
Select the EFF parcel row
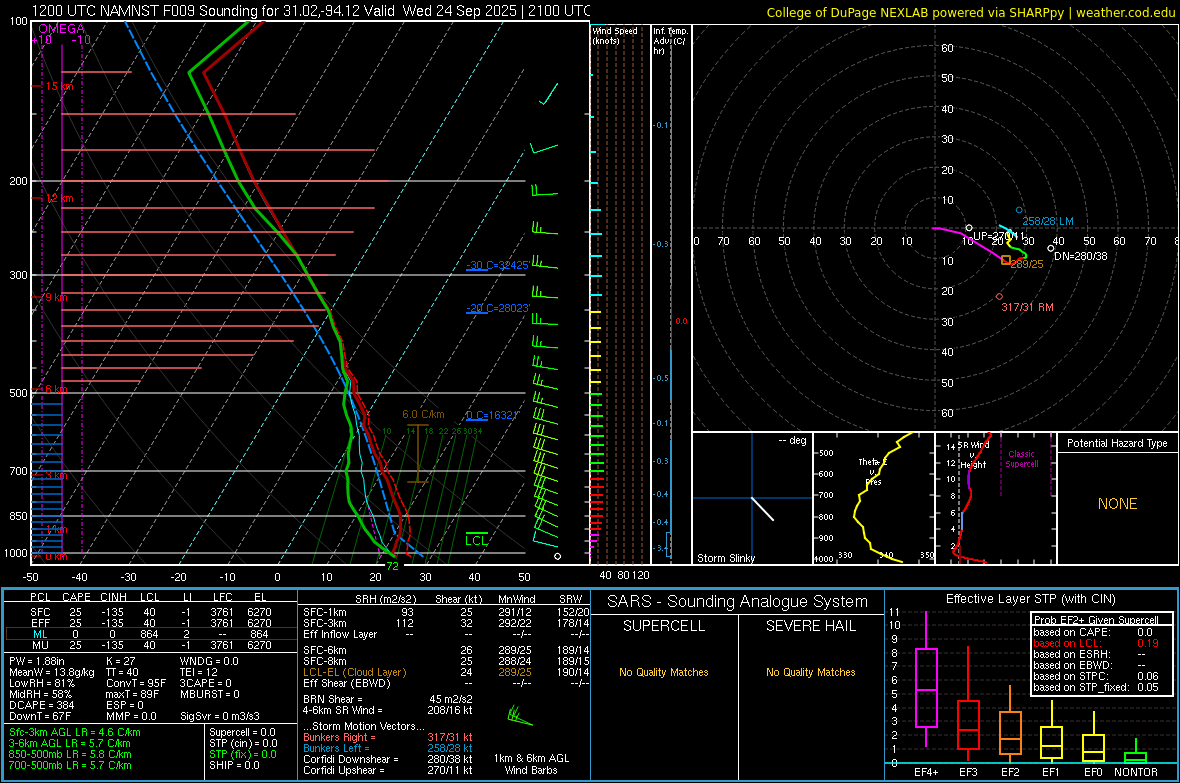tap(151, 623)
